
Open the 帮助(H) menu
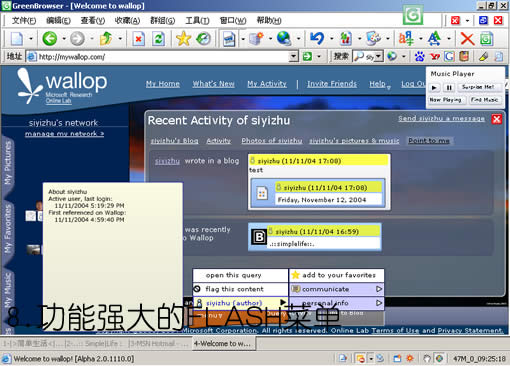tap(269, 21)
